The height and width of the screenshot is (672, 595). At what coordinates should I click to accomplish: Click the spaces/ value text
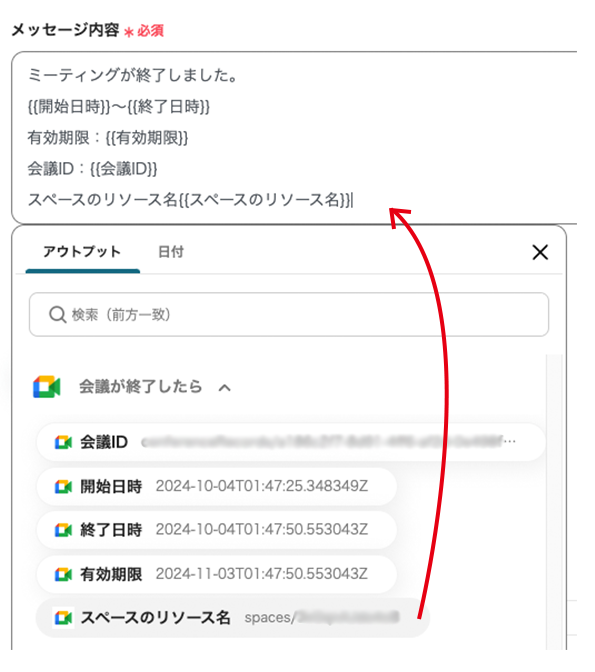click(x=322, y=618)
